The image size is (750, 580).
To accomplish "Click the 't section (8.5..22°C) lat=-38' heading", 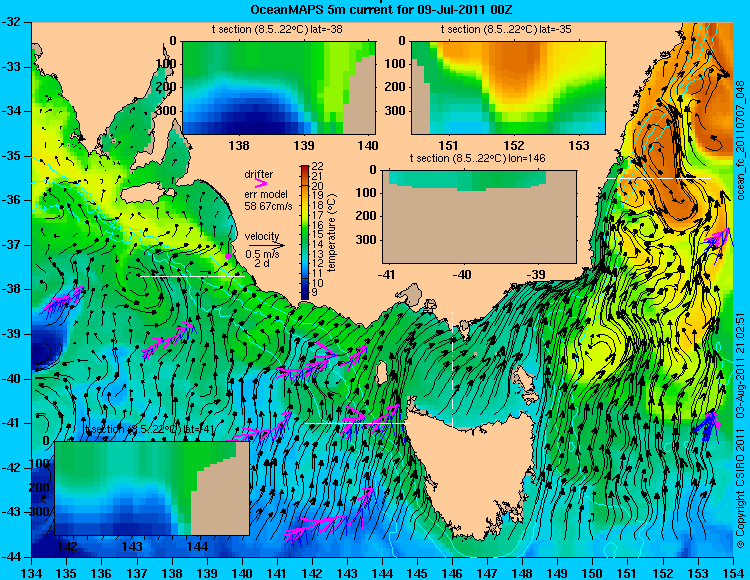I will point(277,30).
